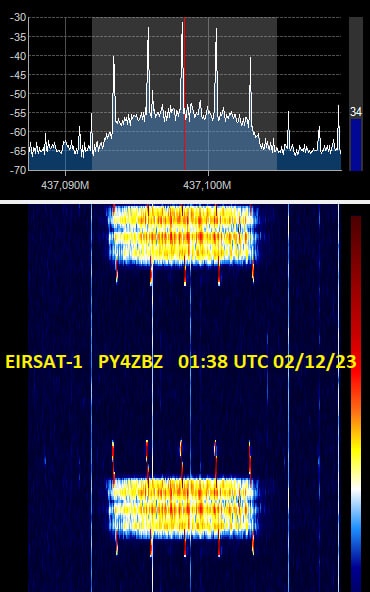Click the red center tuning line
This screenshot has width=370, height=592.
185,94
